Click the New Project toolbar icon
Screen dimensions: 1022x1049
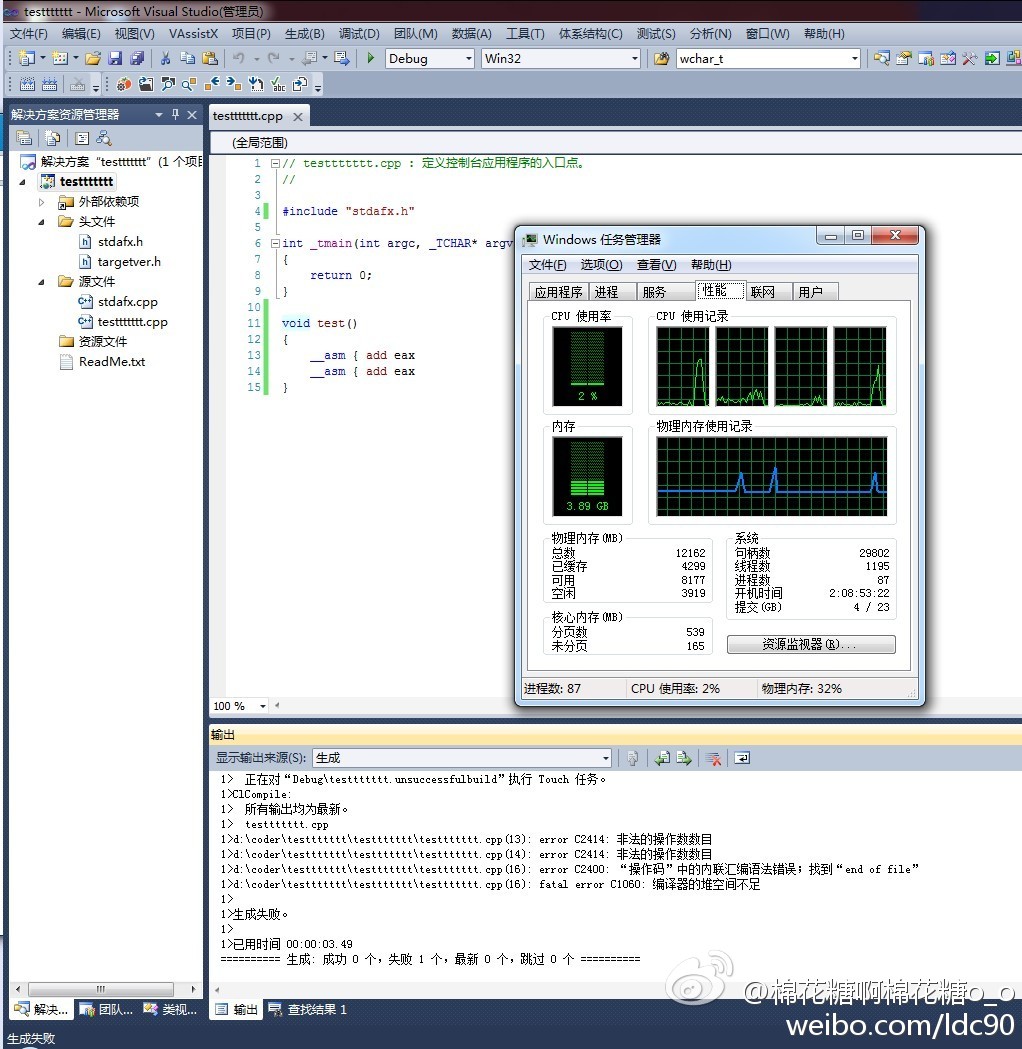(27, 58)
